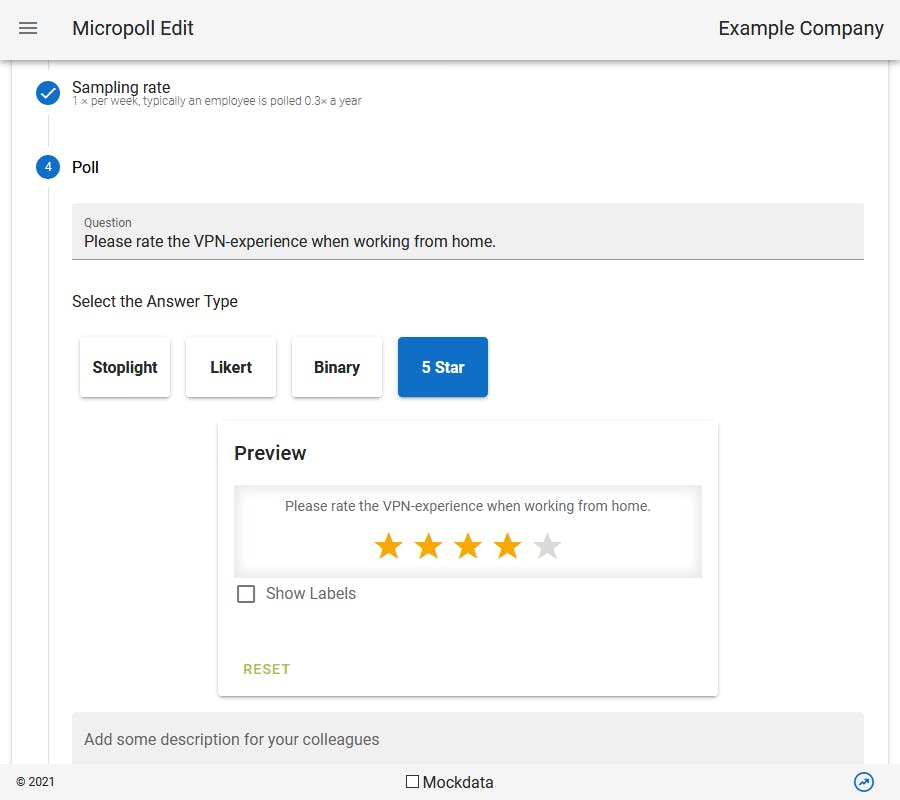Screen dimensions: 900x800
Task: Click the description field for colleagues
Action: tap(468, 740)
